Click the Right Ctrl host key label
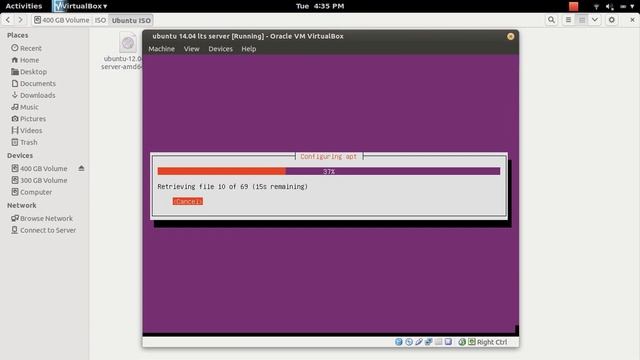This screenshot has height=360, width=640. [492, 342]
